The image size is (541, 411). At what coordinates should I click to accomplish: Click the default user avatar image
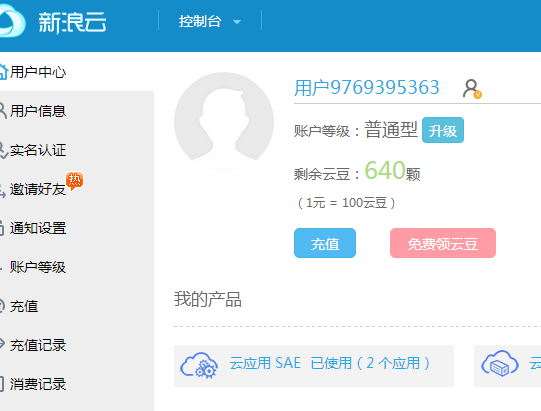tap(224, 122)
